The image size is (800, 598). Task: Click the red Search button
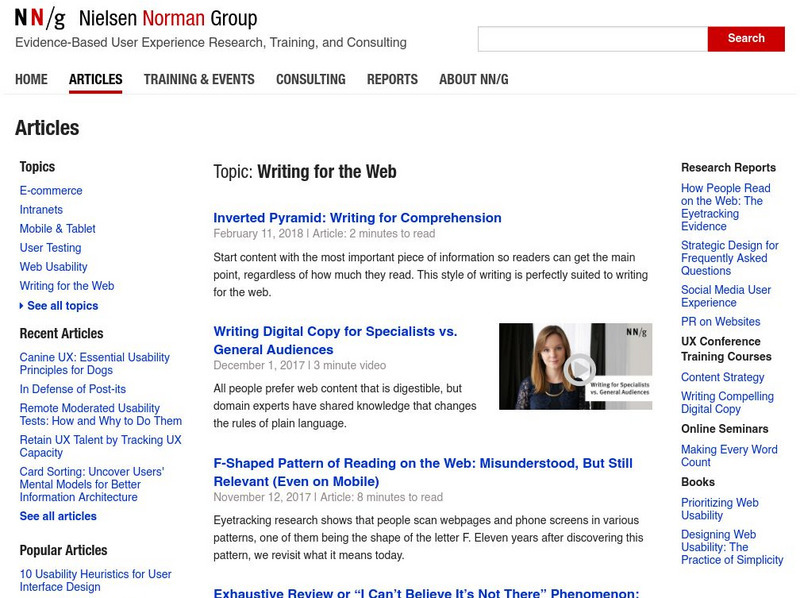(746, 39)
